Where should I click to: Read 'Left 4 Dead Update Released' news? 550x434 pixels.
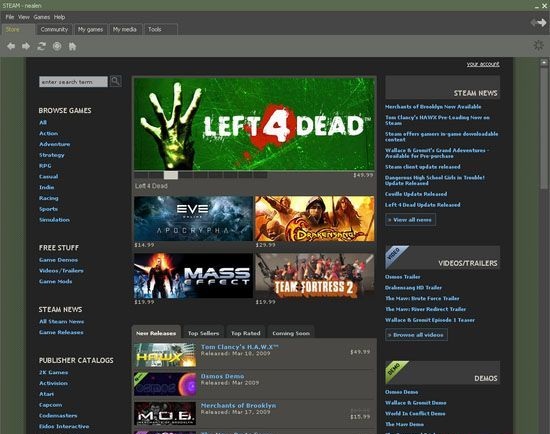pos(423,205)
